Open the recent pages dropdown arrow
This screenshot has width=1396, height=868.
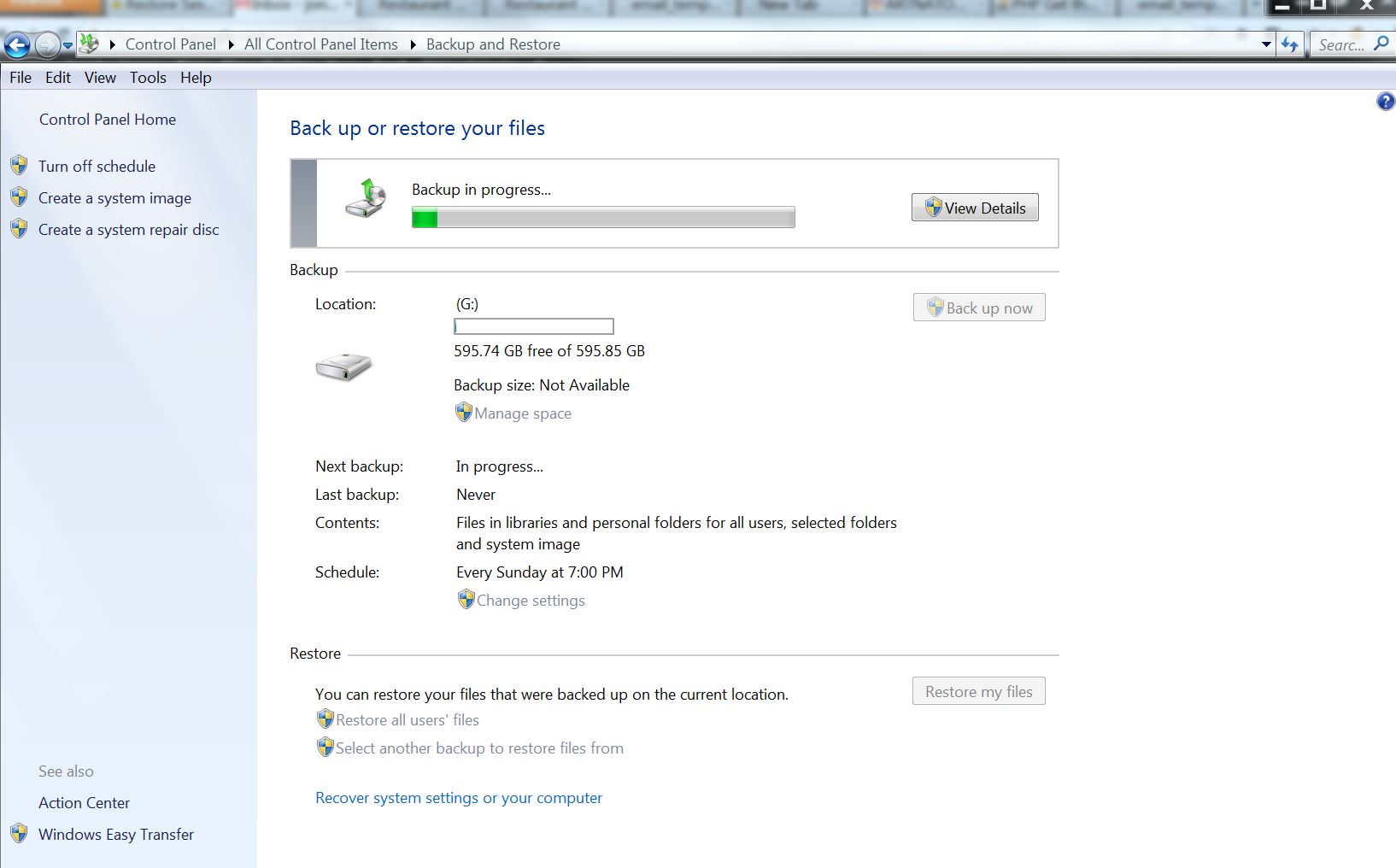tap(67, 45)
